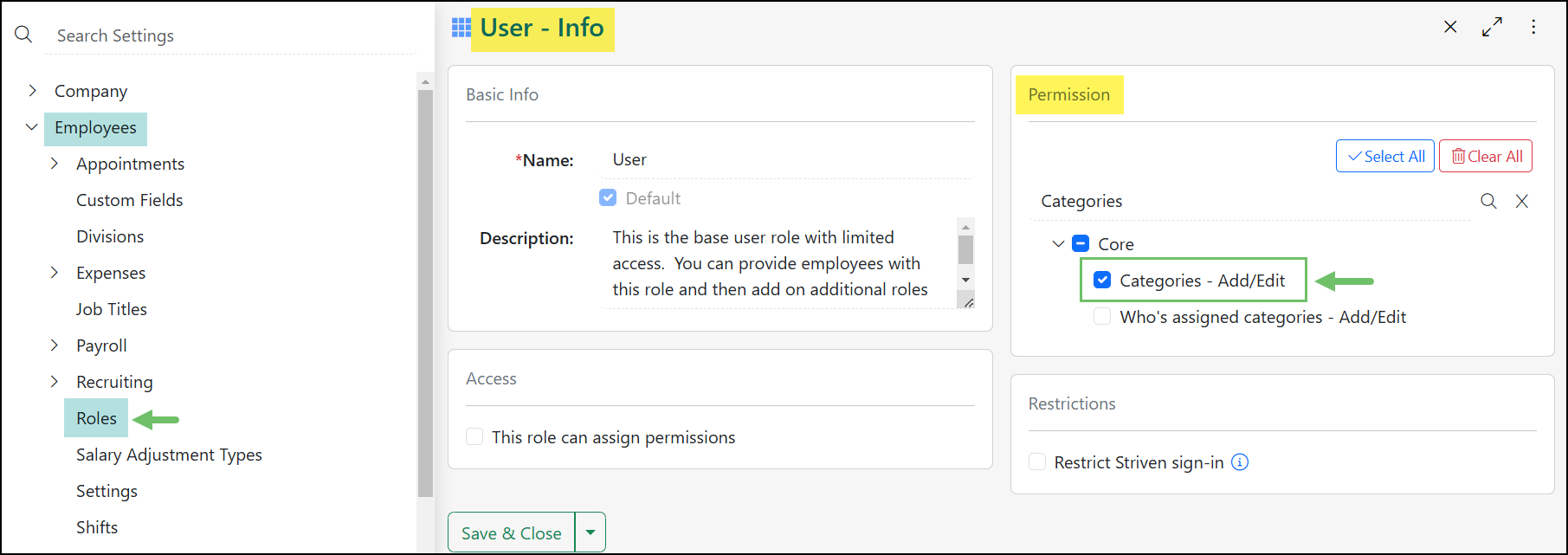The height and width of the screenshot is (555, 1568).
Task: Expand the Payroll submenu
Action: (x=55, y=345)
